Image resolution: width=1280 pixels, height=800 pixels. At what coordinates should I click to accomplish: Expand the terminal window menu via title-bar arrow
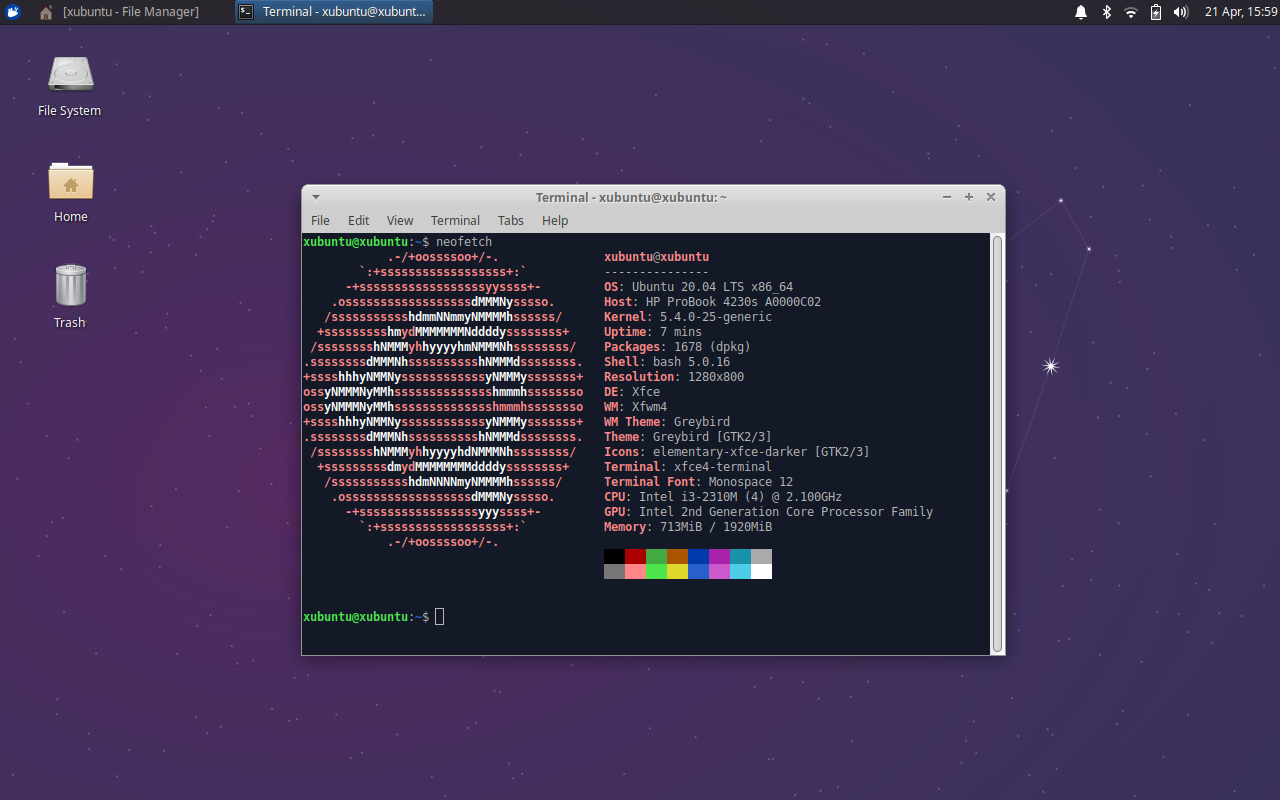coord(315,197)
